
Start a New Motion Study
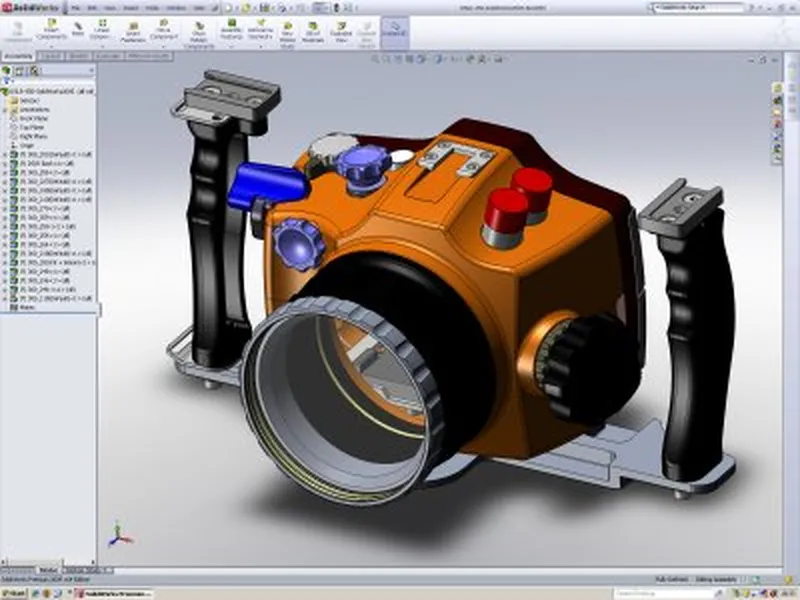[288, 28]
